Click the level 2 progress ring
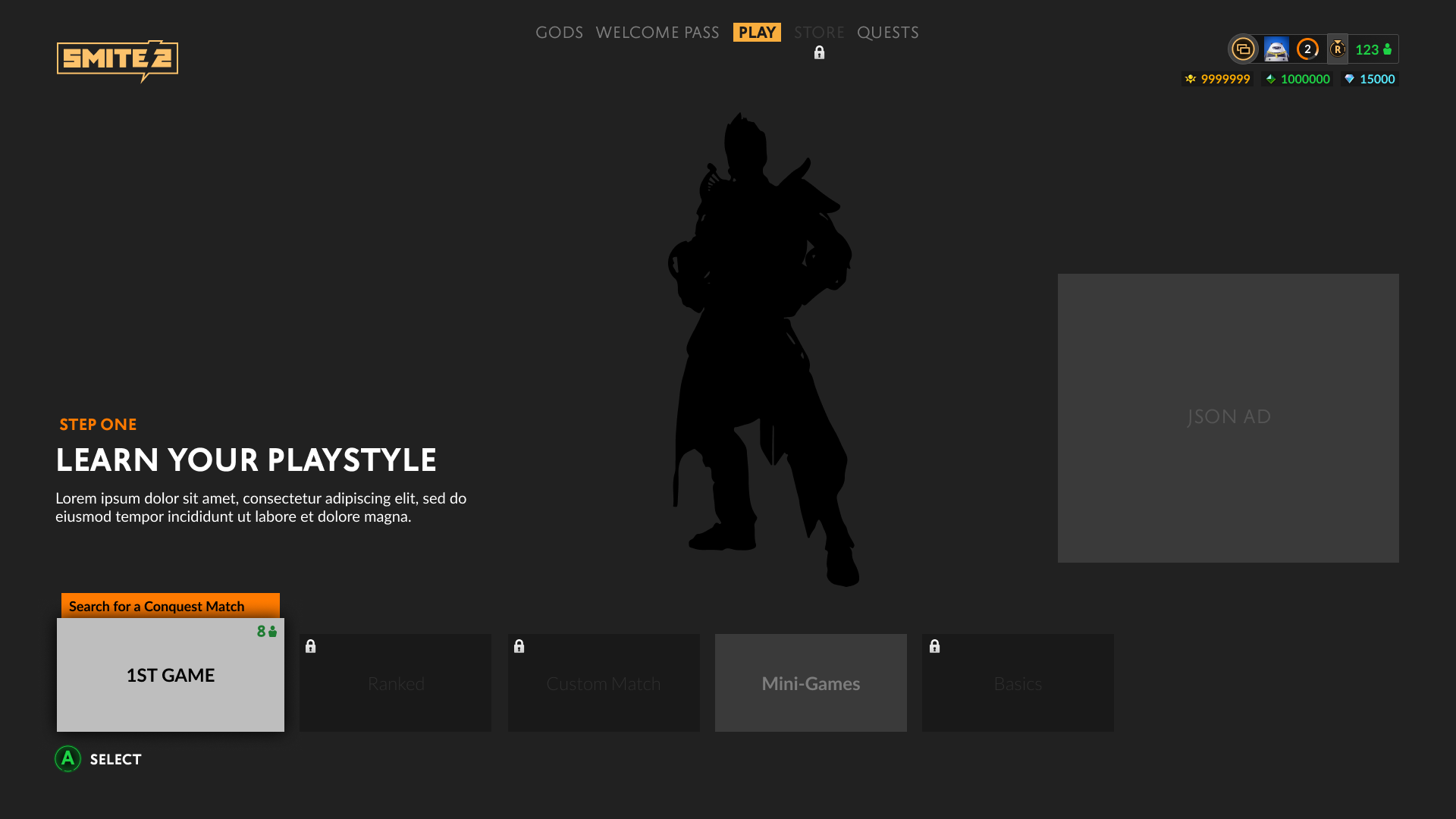1456x819 pixels. pos(1307,49)
